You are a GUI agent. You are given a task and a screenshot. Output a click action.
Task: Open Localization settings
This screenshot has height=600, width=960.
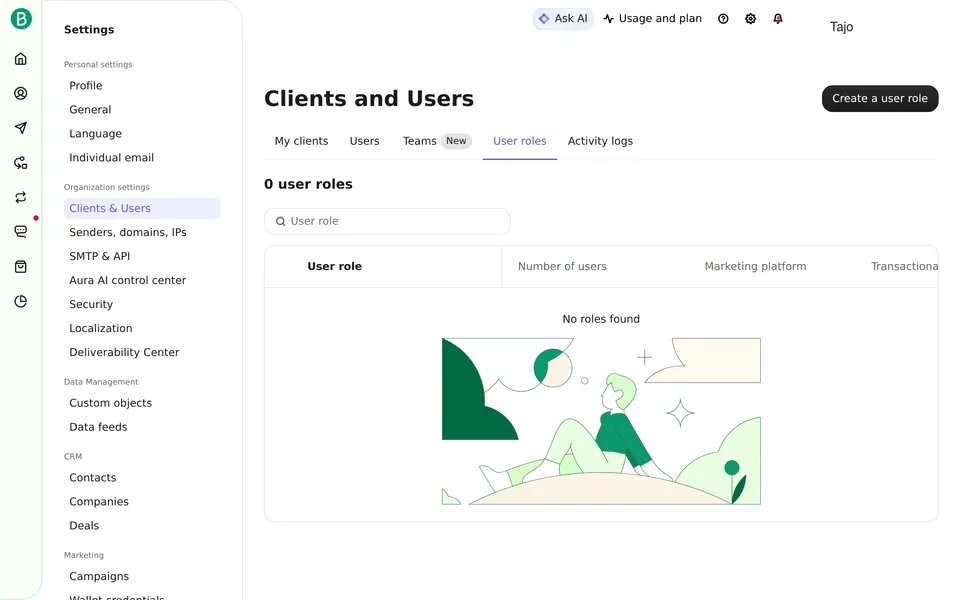pyautogui.click(x=100, y=328)
